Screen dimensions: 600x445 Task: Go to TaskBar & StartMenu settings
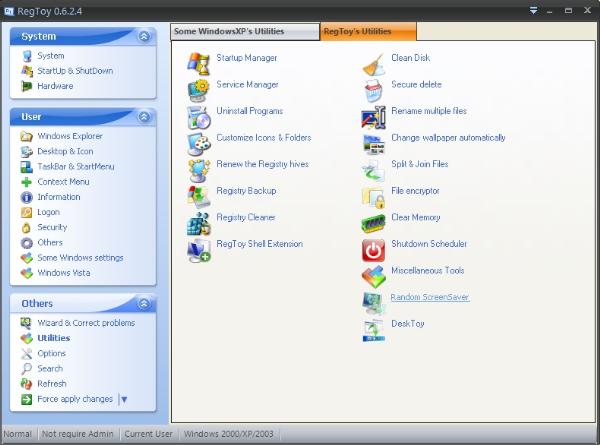pyautogui.click(x=76, y=166)
